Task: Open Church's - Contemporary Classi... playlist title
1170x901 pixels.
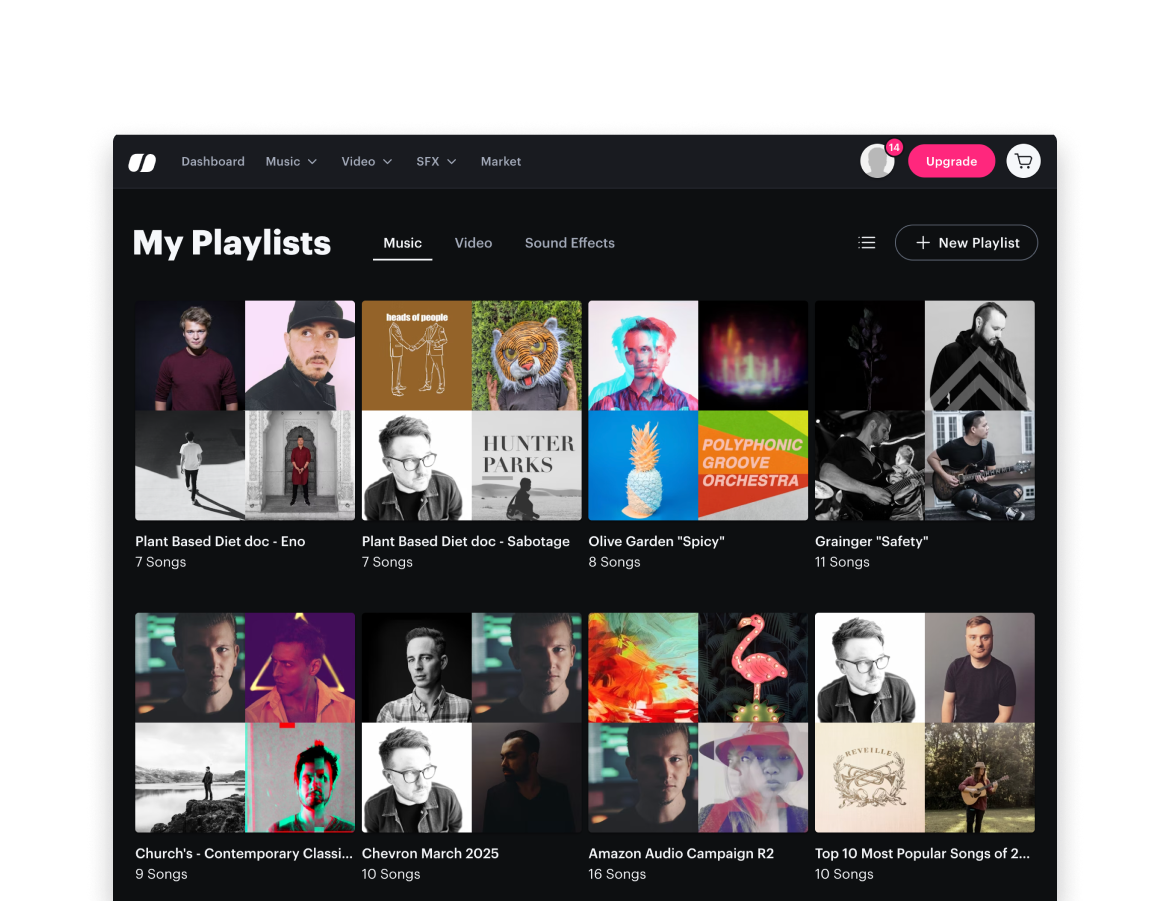Action: click(x=244, y=853)
